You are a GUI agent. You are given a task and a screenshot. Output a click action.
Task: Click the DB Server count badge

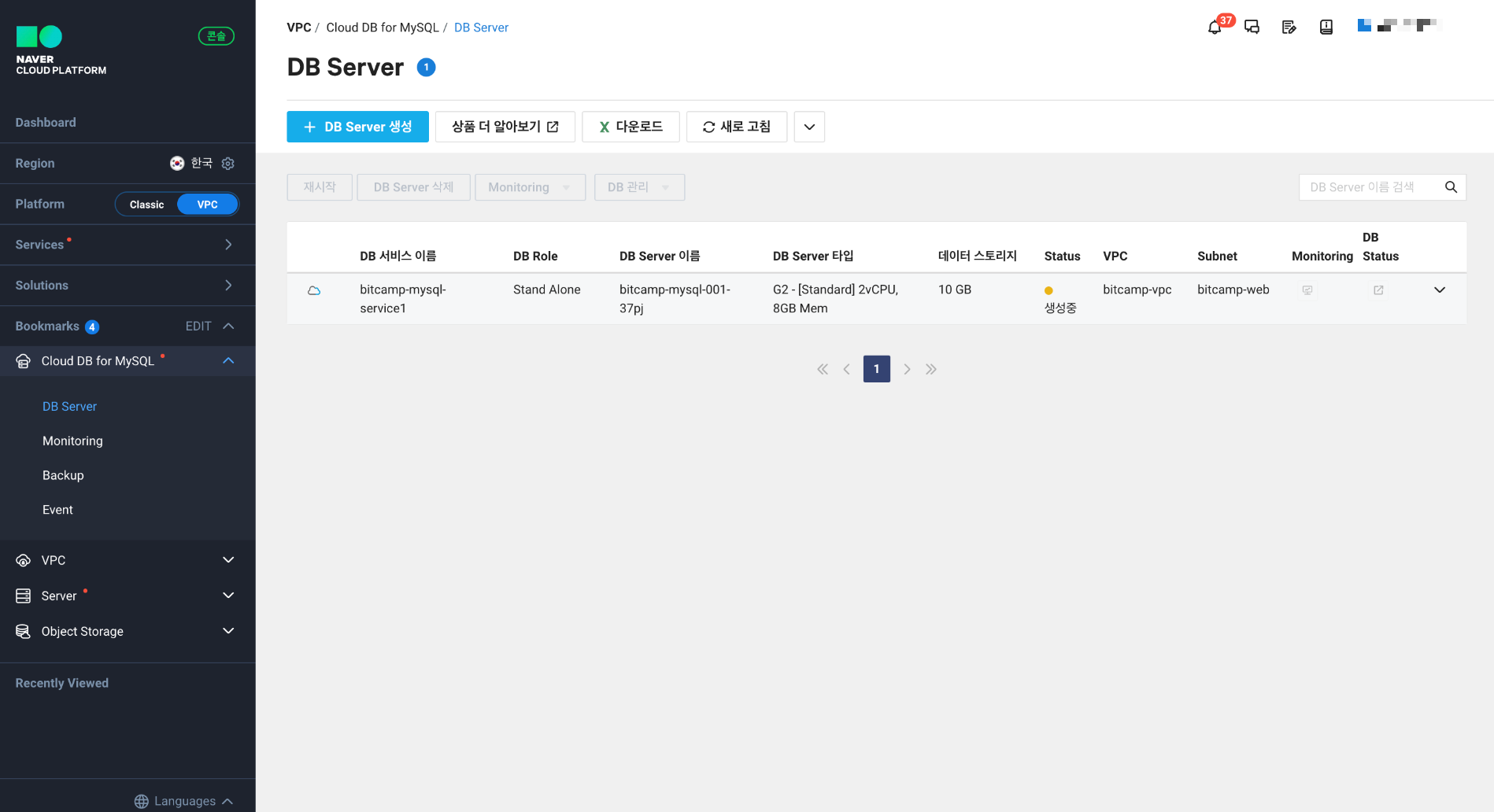coord(426,68)
